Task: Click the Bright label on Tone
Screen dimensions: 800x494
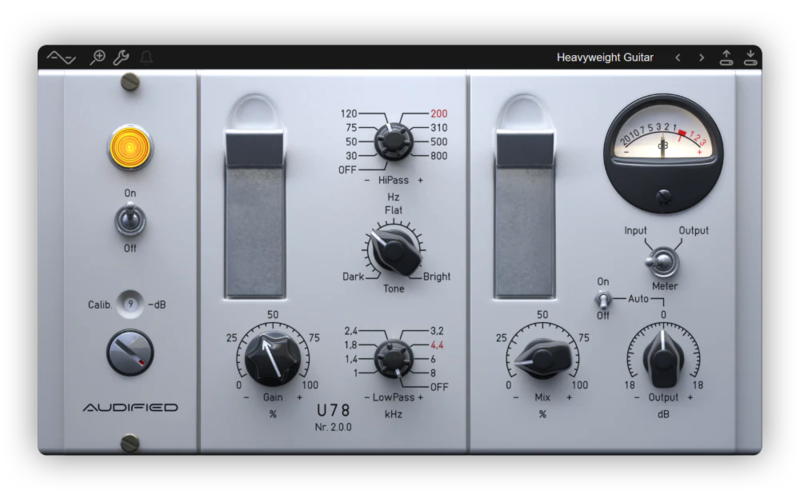Action: [x=437, y=276]
